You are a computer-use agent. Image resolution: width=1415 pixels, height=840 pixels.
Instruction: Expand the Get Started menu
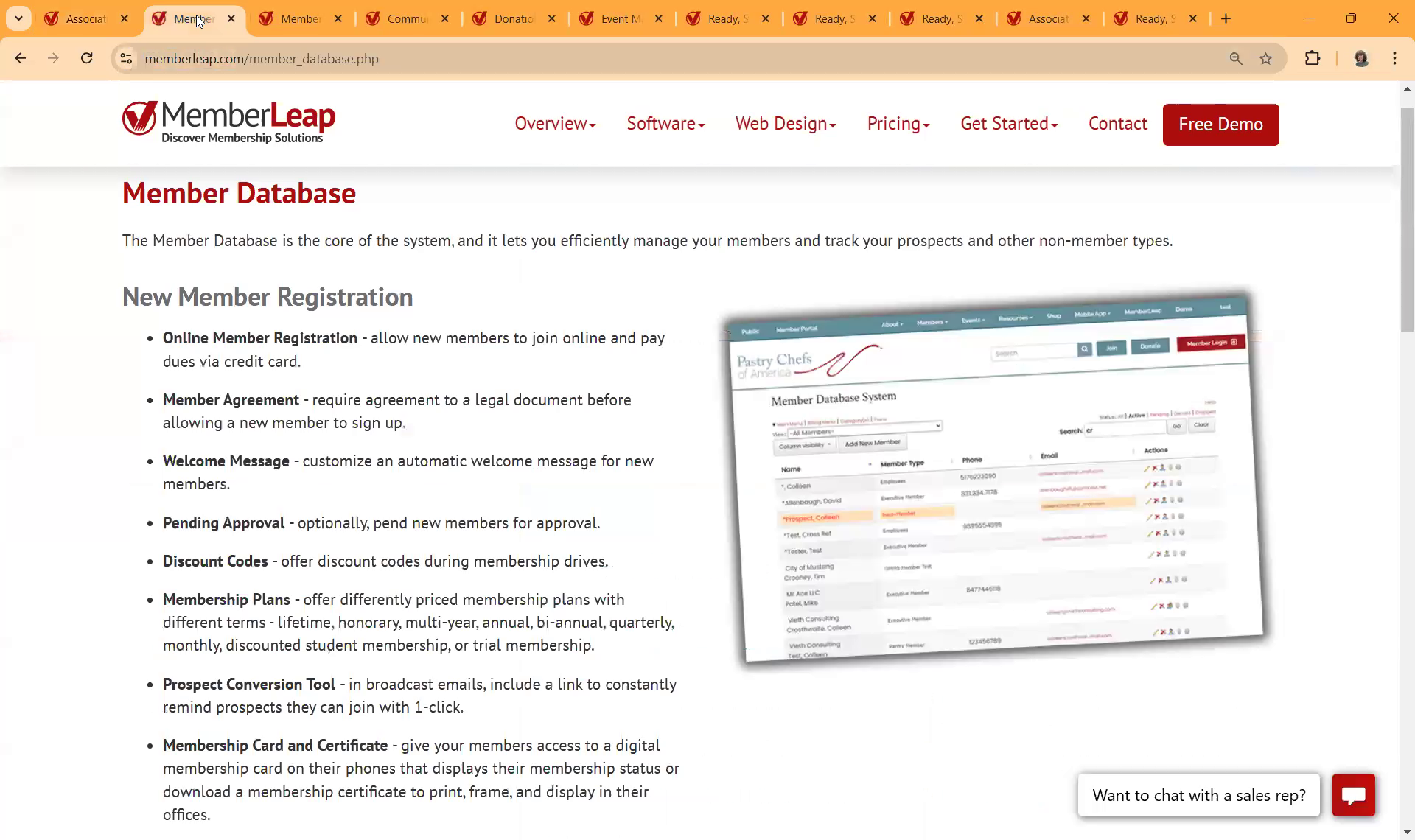1009,124
